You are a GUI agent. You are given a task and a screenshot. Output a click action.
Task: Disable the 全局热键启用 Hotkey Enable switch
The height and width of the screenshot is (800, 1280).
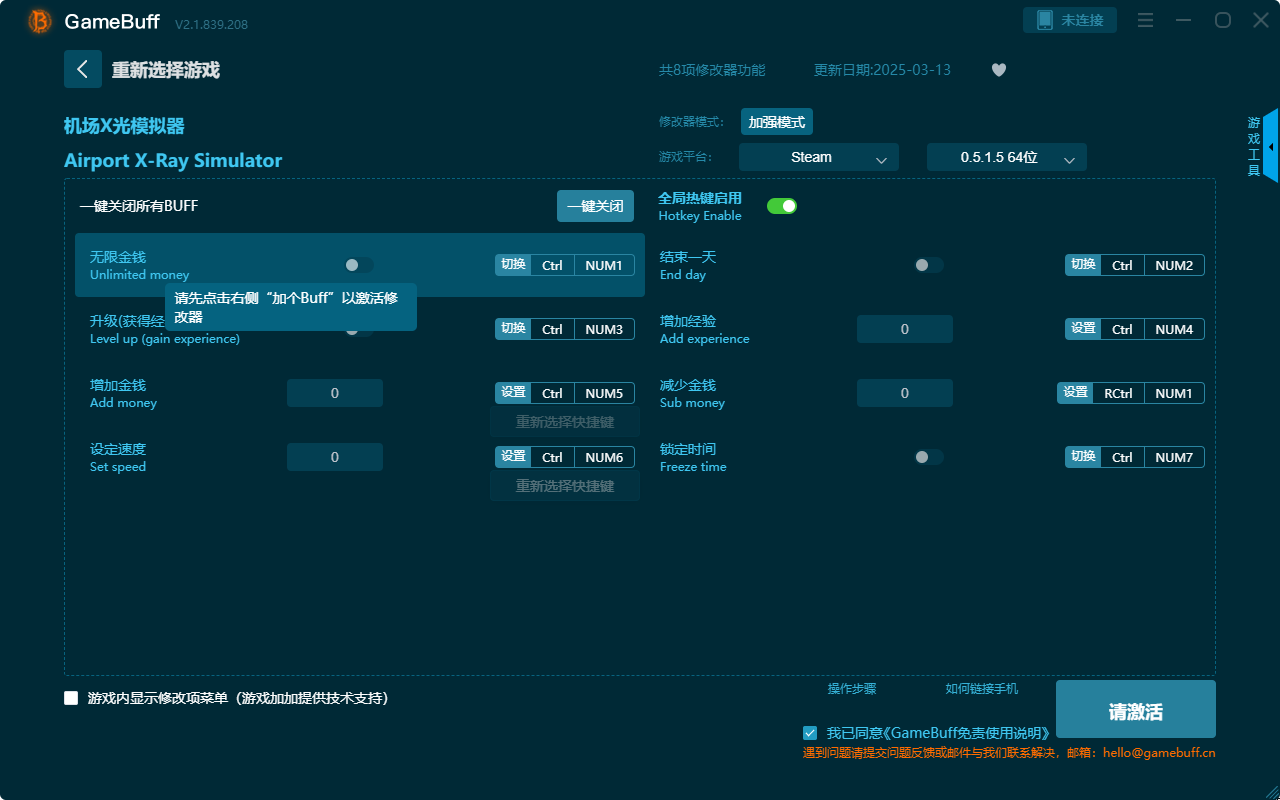781,205
